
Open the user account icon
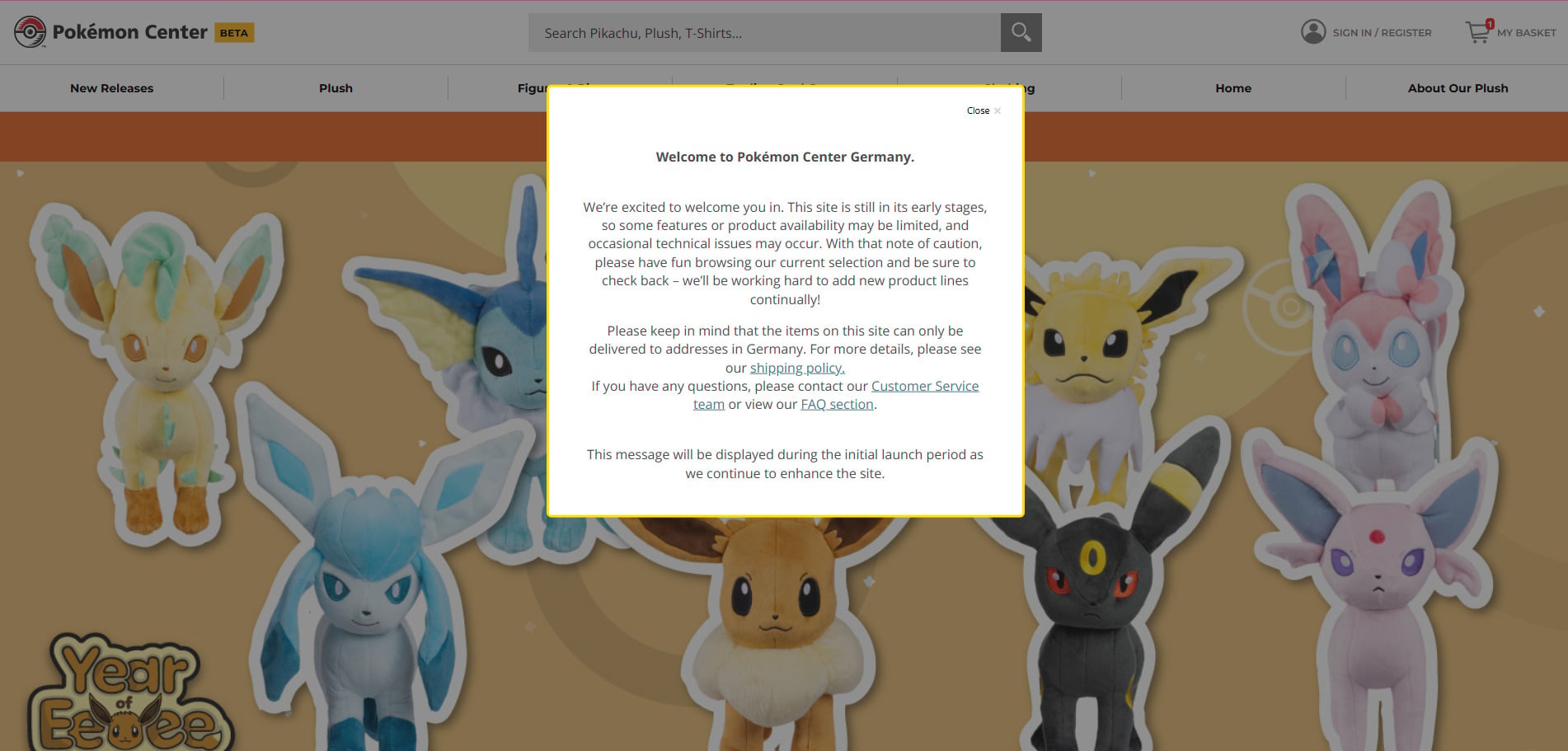(x=1313, y=32)
